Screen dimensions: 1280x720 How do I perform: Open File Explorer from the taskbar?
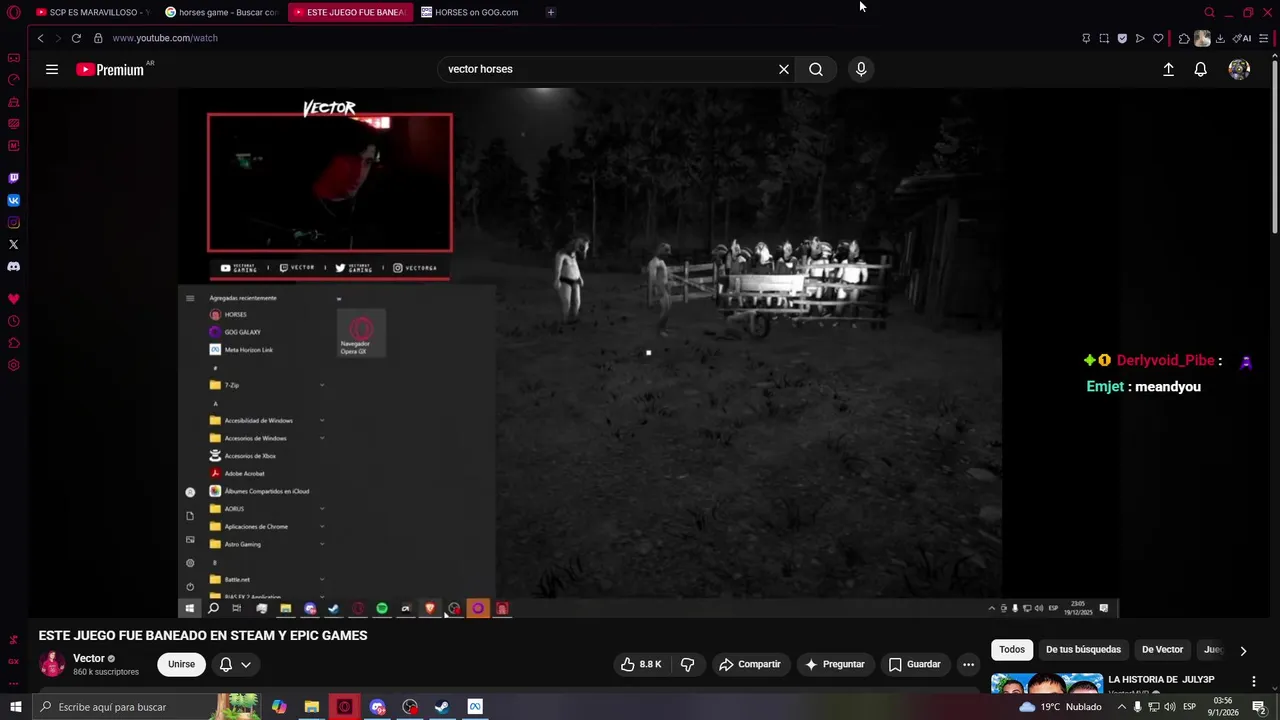pyautogui.click(x=312, y=707)
